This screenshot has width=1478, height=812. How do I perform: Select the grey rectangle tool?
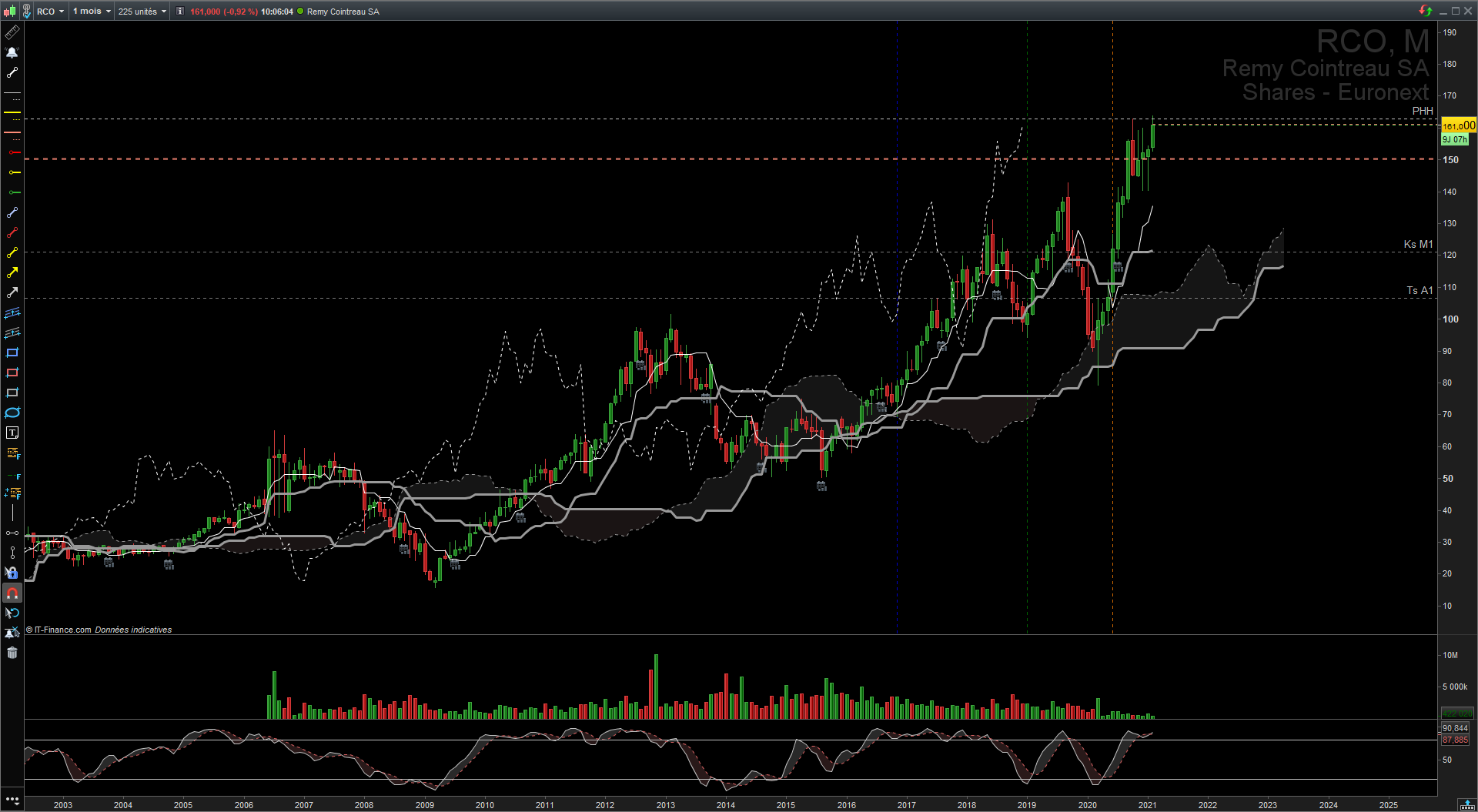tap(12, 393)
